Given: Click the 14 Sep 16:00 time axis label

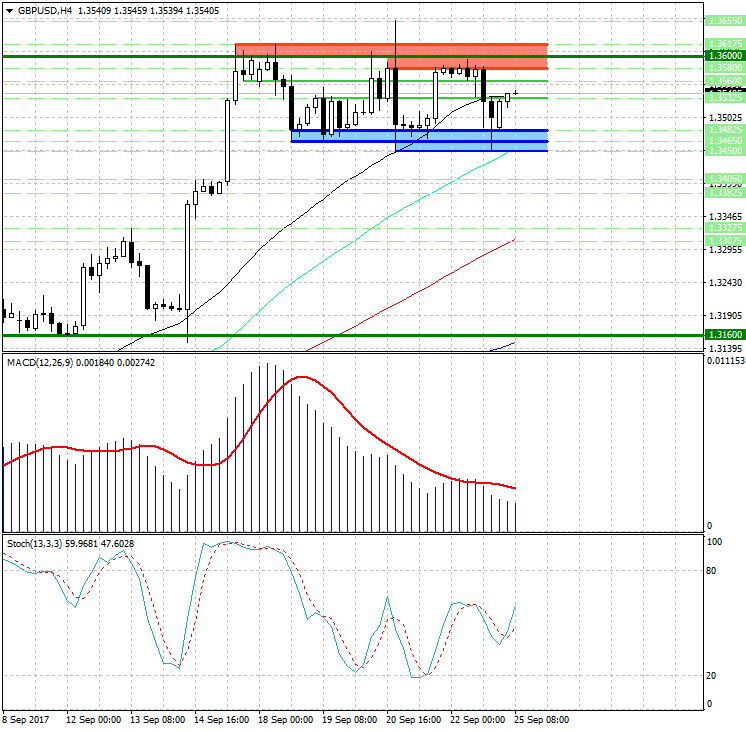Looking at the screenshot, I should (x=220, y=719).
